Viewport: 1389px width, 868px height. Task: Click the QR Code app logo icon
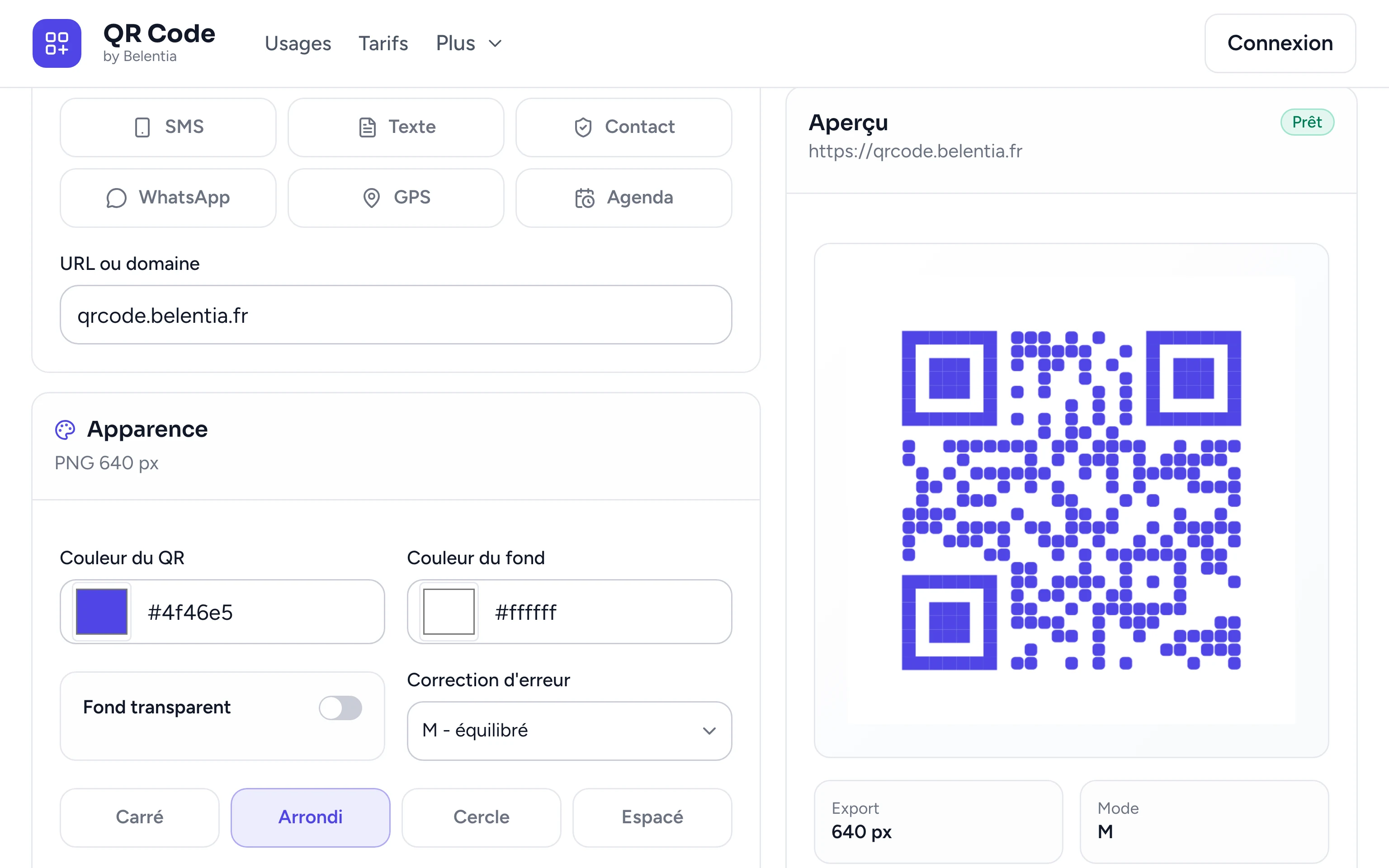(x=57, y=43)
